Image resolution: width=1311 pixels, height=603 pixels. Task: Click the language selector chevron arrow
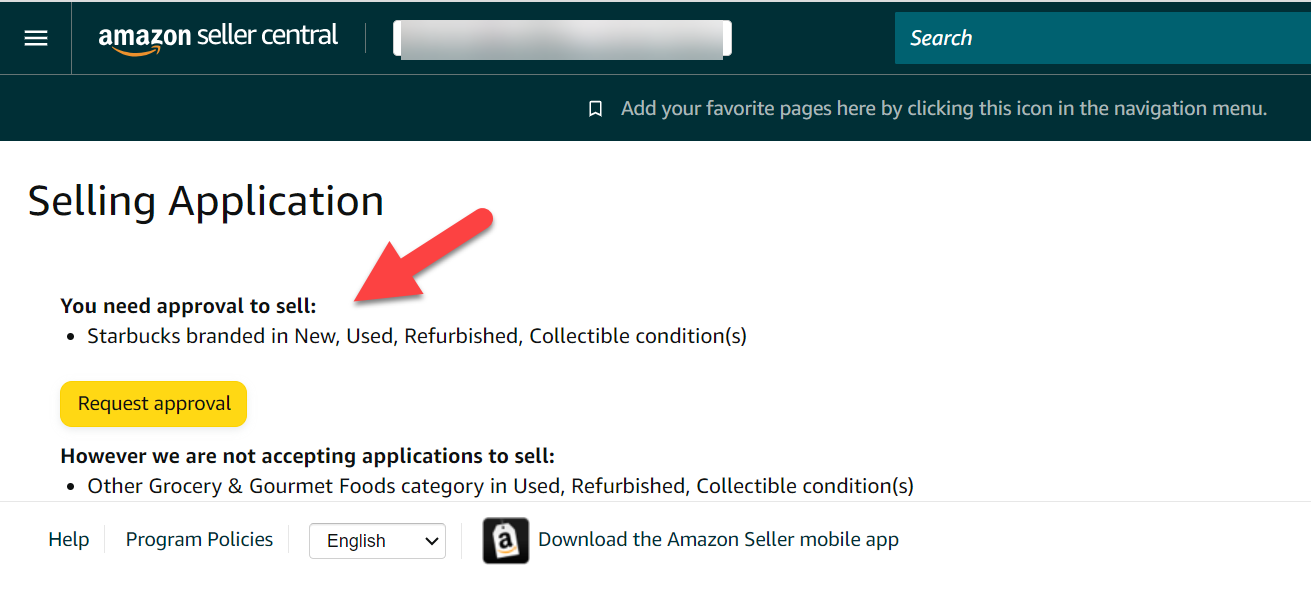431,541
